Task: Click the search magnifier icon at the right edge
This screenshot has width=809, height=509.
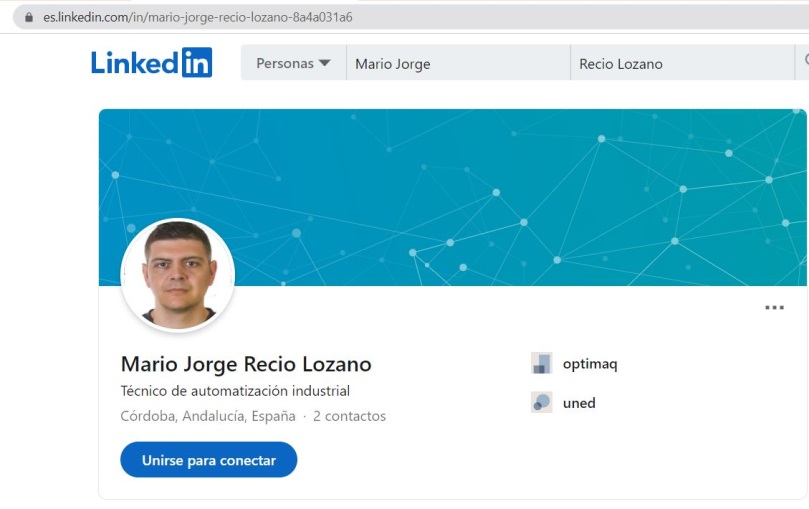Action: tap(803, 63)
